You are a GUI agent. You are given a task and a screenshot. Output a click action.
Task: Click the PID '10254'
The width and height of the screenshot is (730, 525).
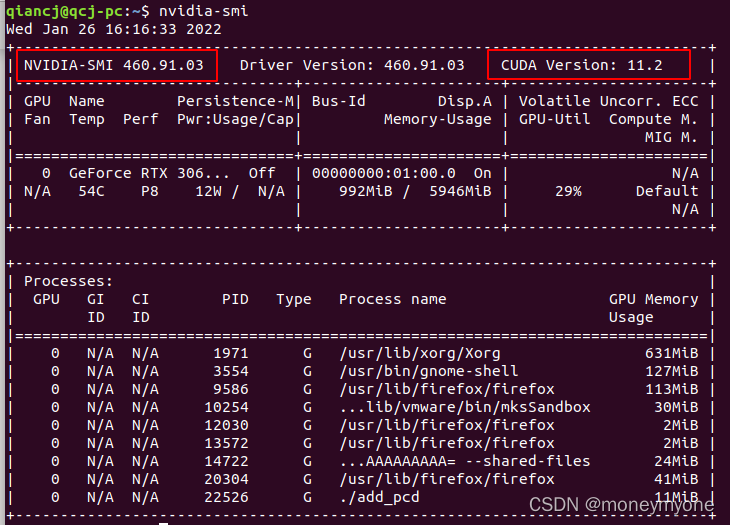[226, 407]
